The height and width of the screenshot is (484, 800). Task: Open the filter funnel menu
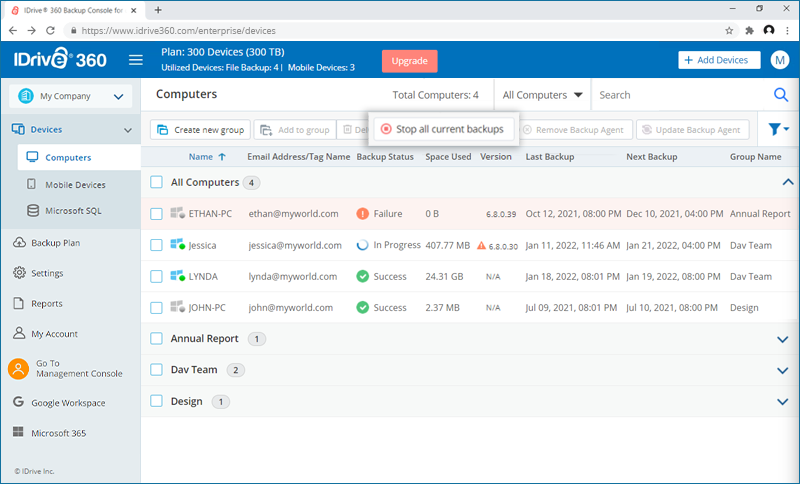(779, 130)
